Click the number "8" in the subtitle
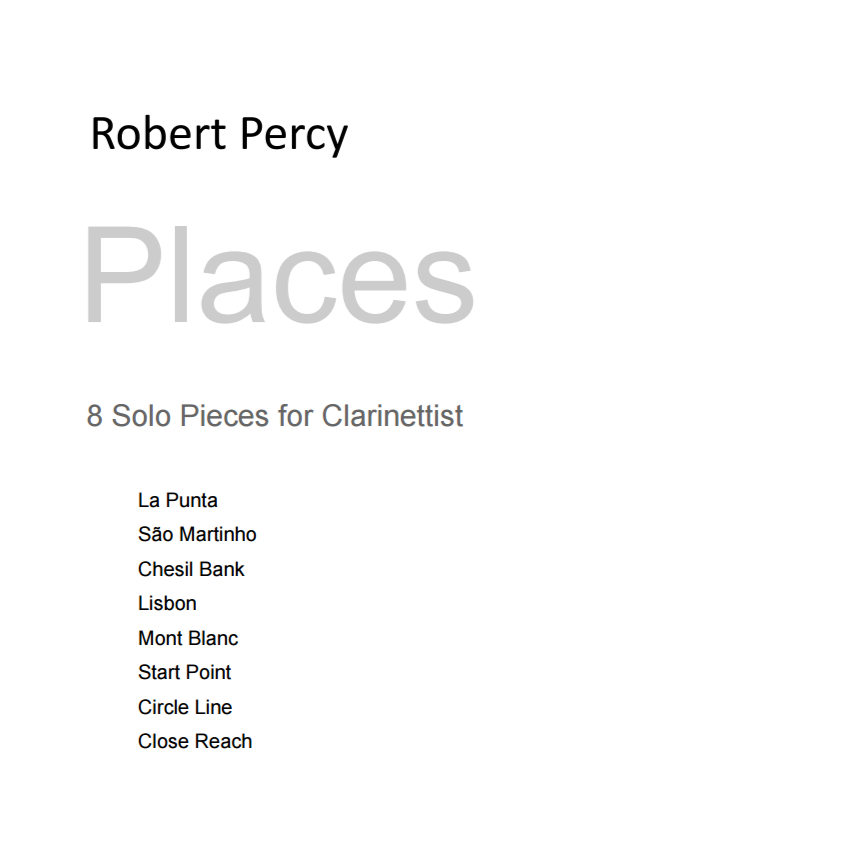852x852 pixels. click(95, 416)
